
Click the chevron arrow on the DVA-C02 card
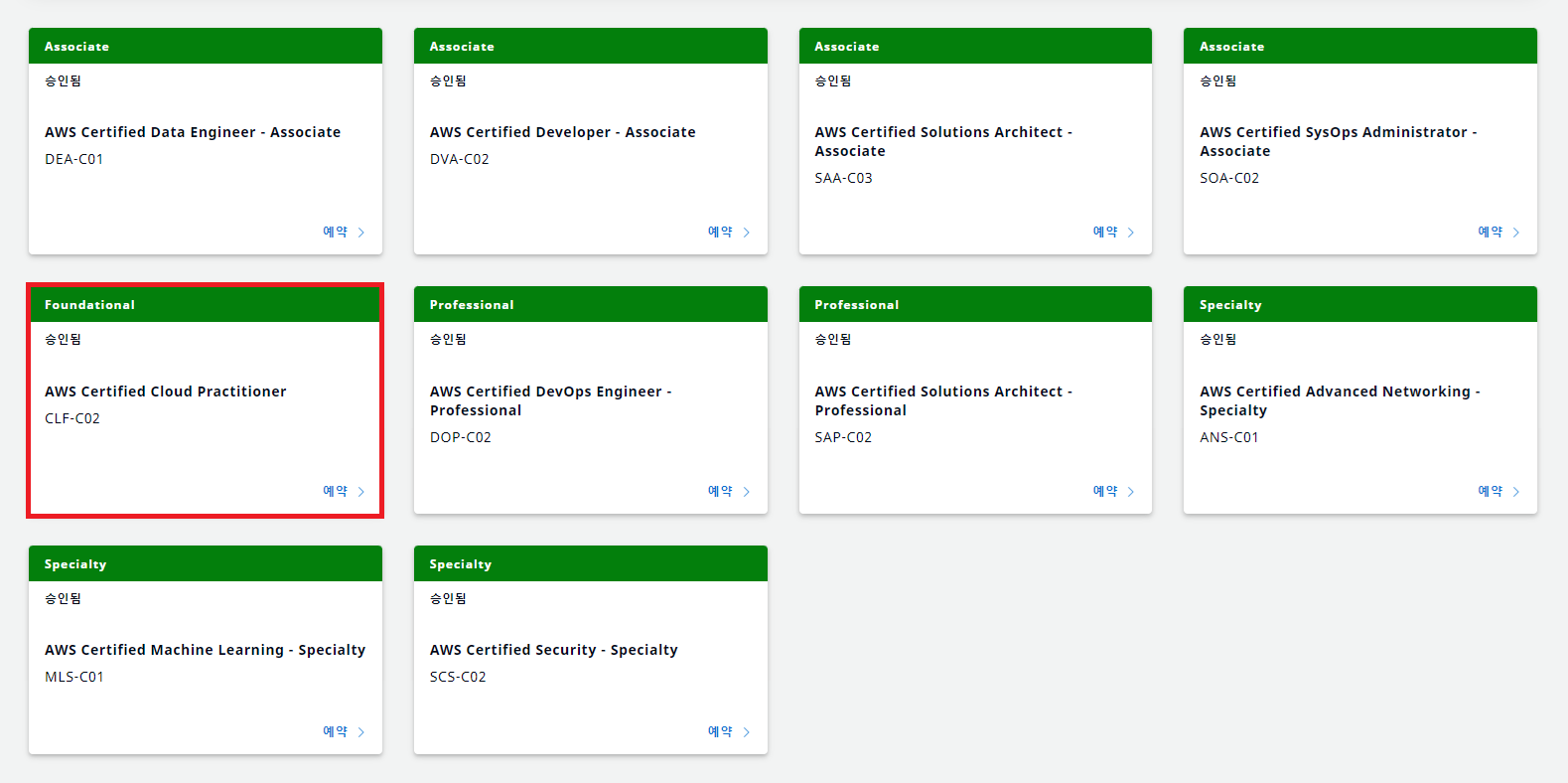pos(747,233)
